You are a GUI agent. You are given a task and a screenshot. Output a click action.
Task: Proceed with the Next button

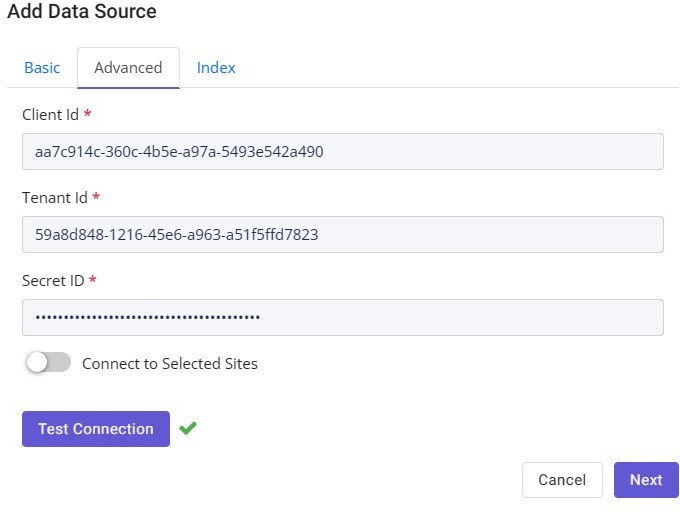pyautogui.click(x=646, y=480)
